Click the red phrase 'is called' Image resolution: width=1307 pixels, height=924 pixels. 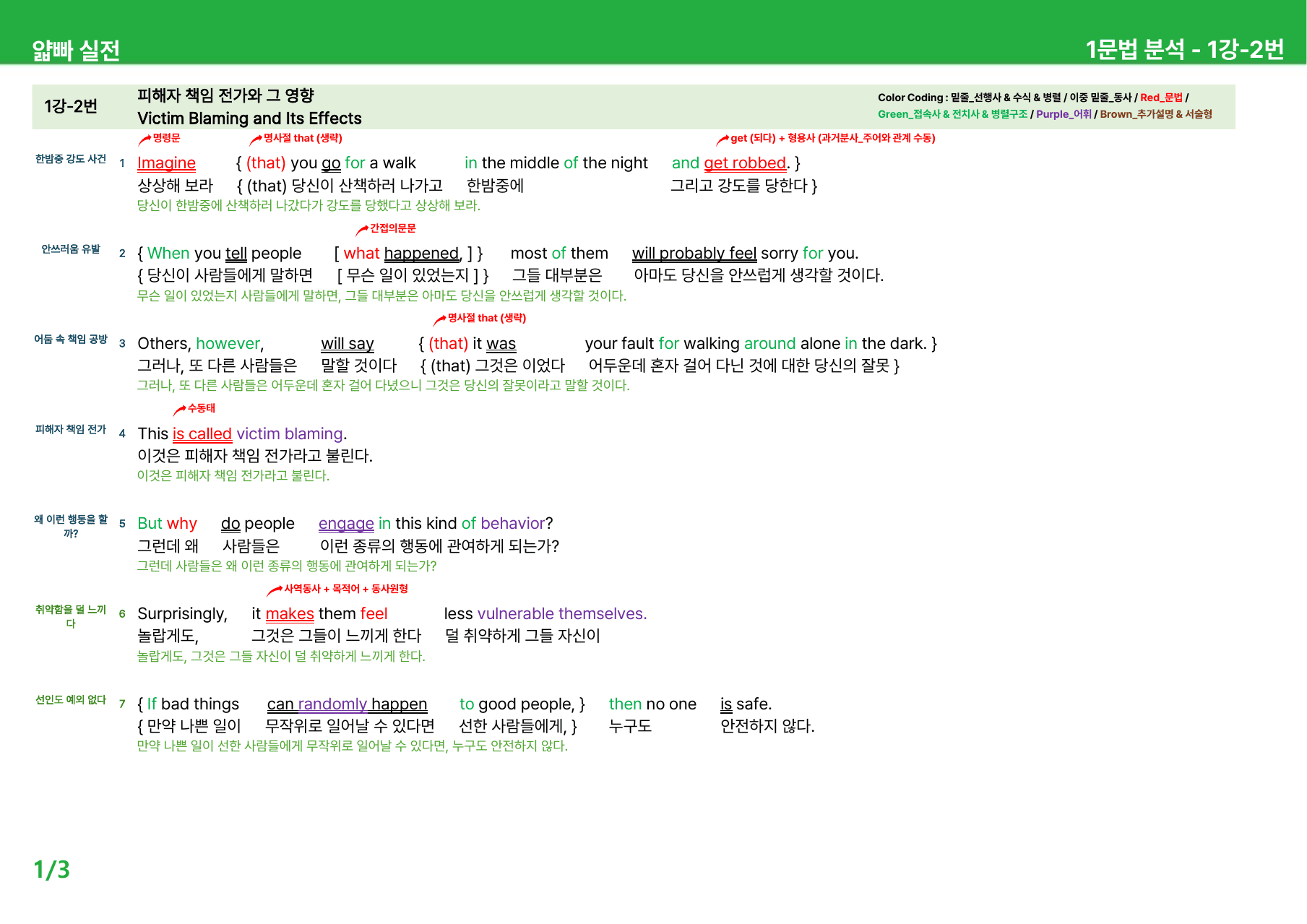pos(202,434)
